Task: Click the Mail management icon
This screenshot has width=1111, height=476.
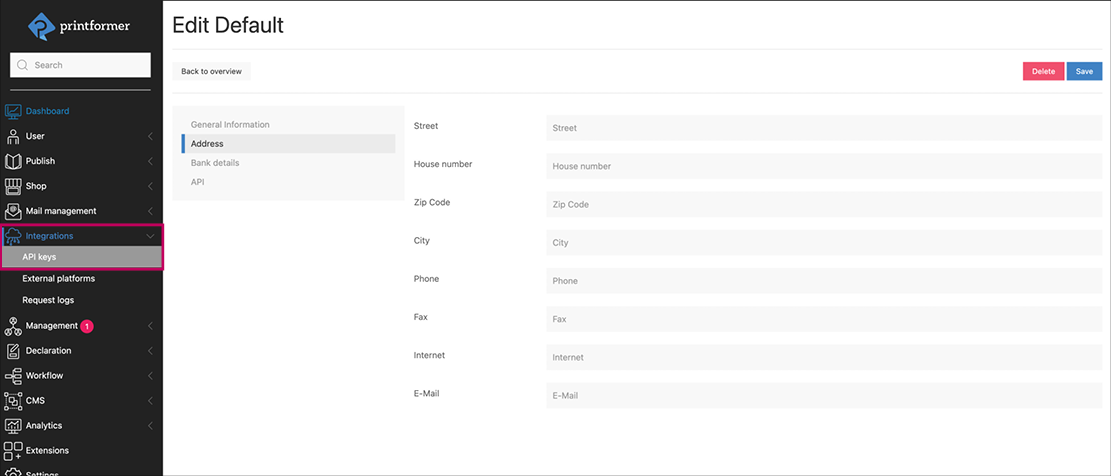Action: click(13, 211)
